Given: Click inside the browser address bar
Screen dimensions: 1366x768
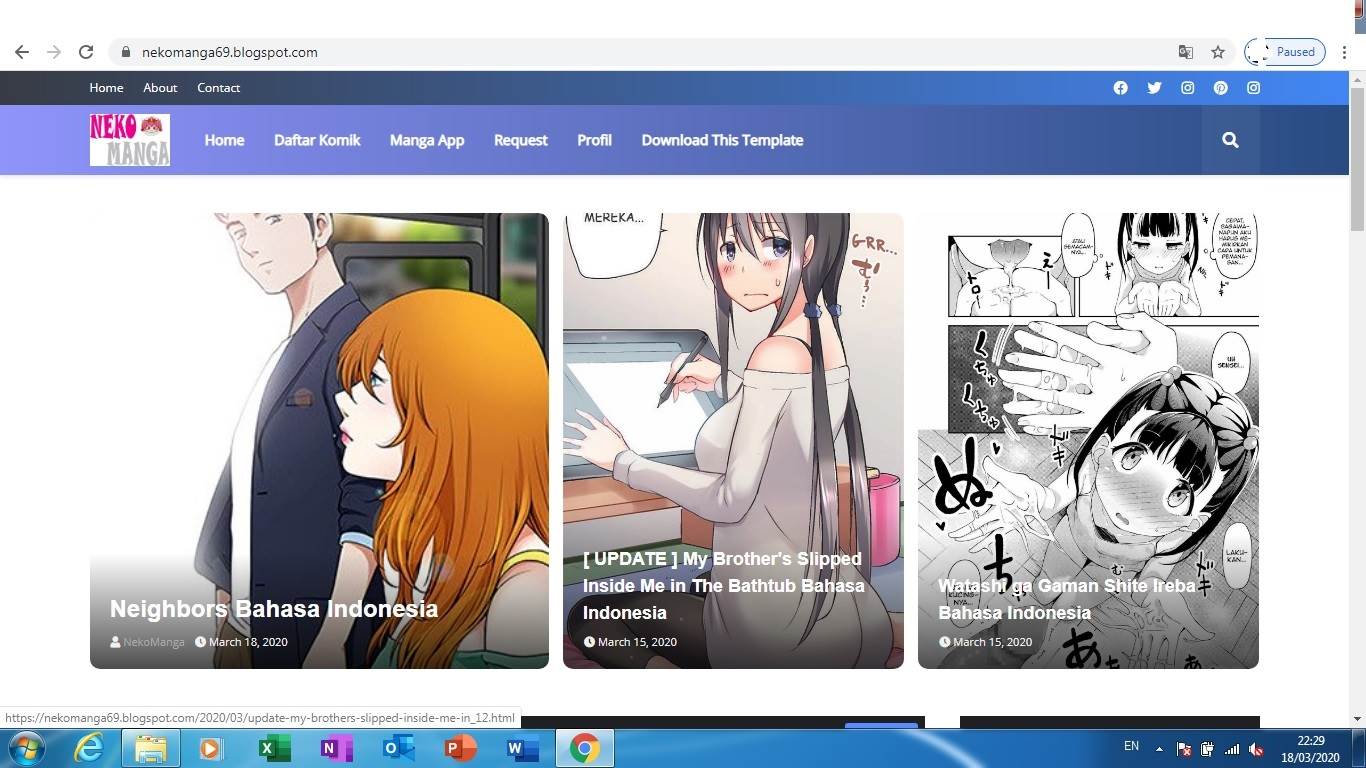Looking at the screenshot, I should tap(400, 52).
